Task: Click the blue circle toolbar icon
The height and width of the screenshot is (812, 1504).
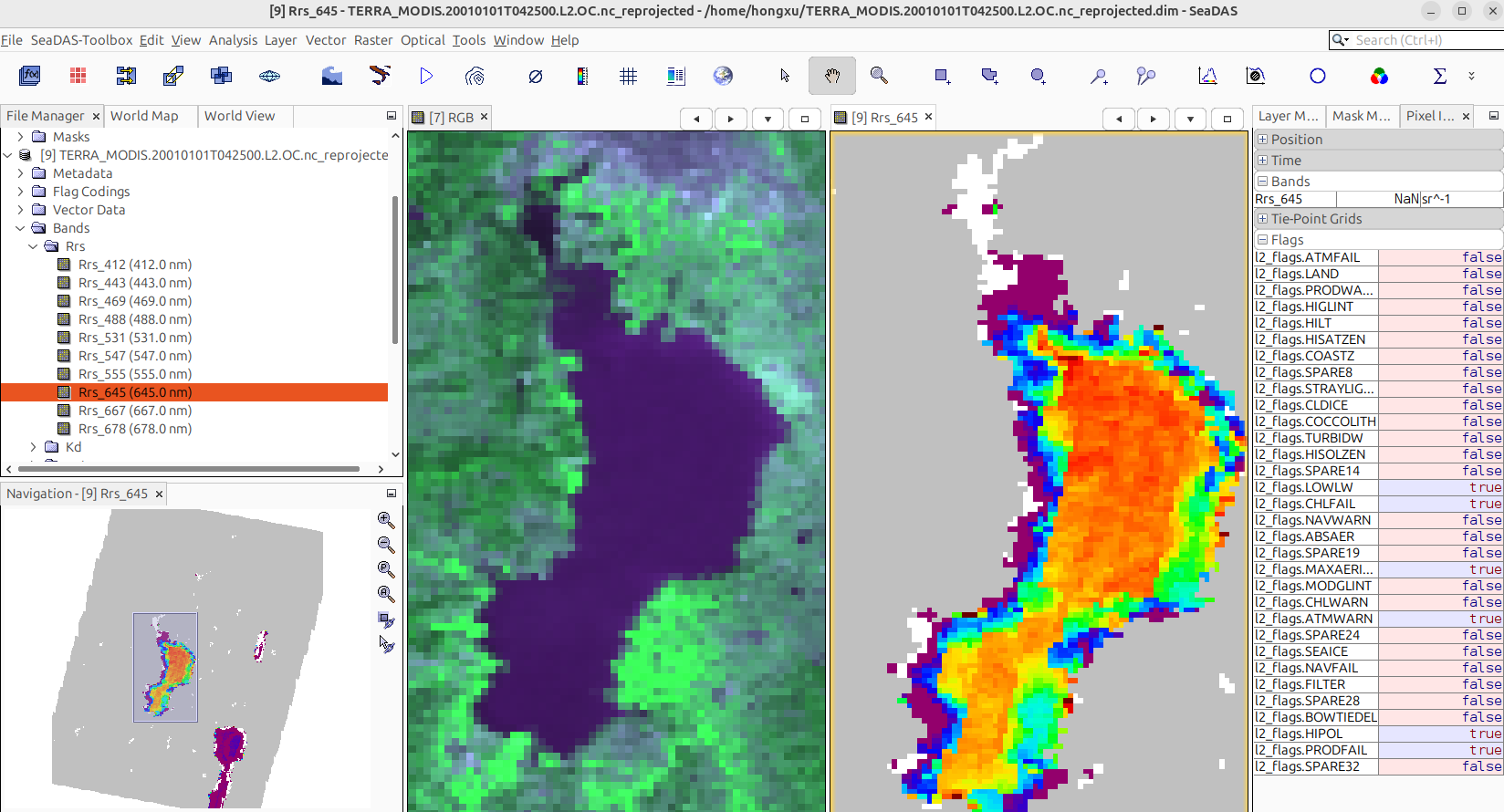Action: [1317, 76]
